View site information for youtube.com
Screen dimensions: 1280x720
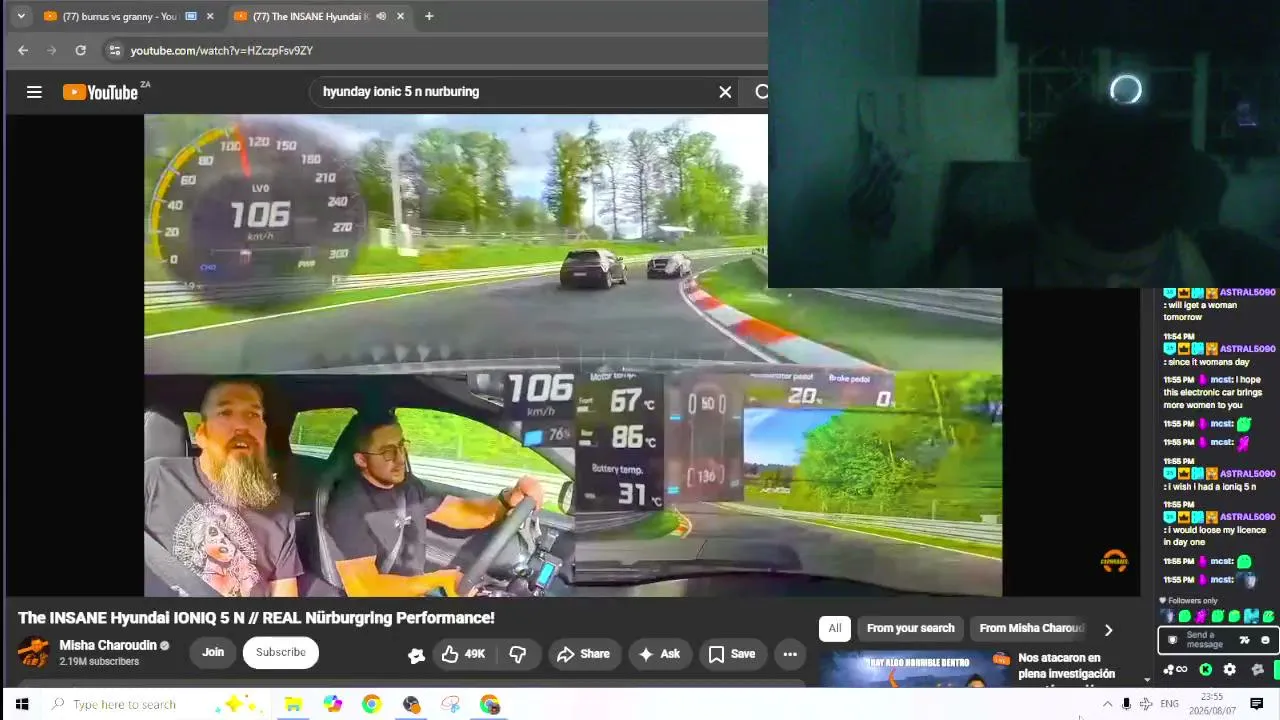click(114, 50)
